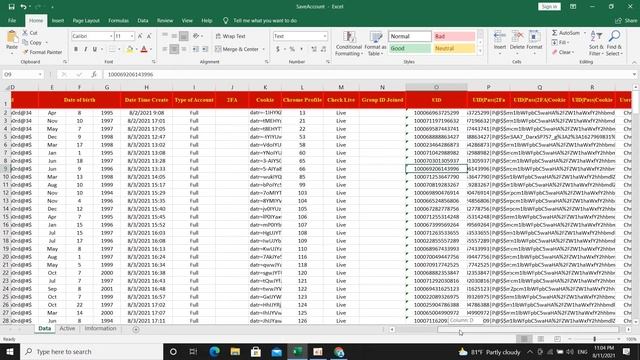Image resolution: width=640 pixels, height=360 pixels.
Task: Click Sign in button
Action: [x=549, y=7]
